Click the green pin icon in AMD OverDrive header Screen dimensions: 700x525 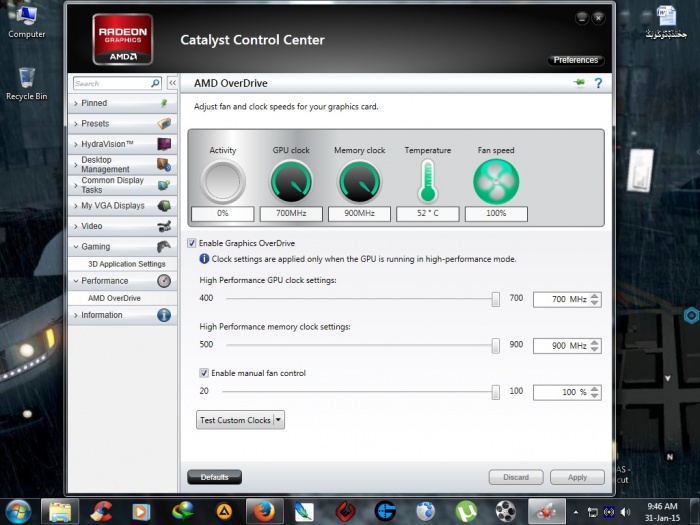[579, 83]
